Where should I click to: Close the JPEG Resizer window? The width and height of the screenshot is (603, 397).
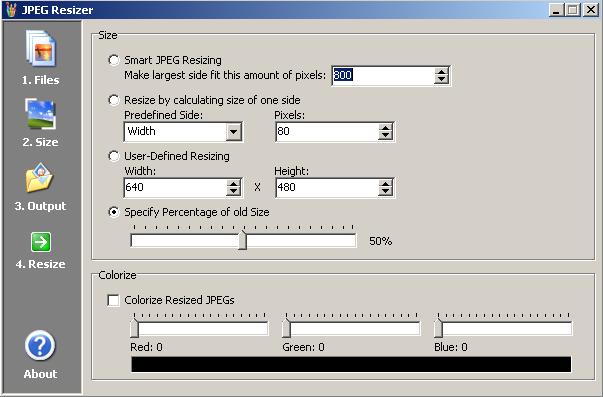click(590, 10)
